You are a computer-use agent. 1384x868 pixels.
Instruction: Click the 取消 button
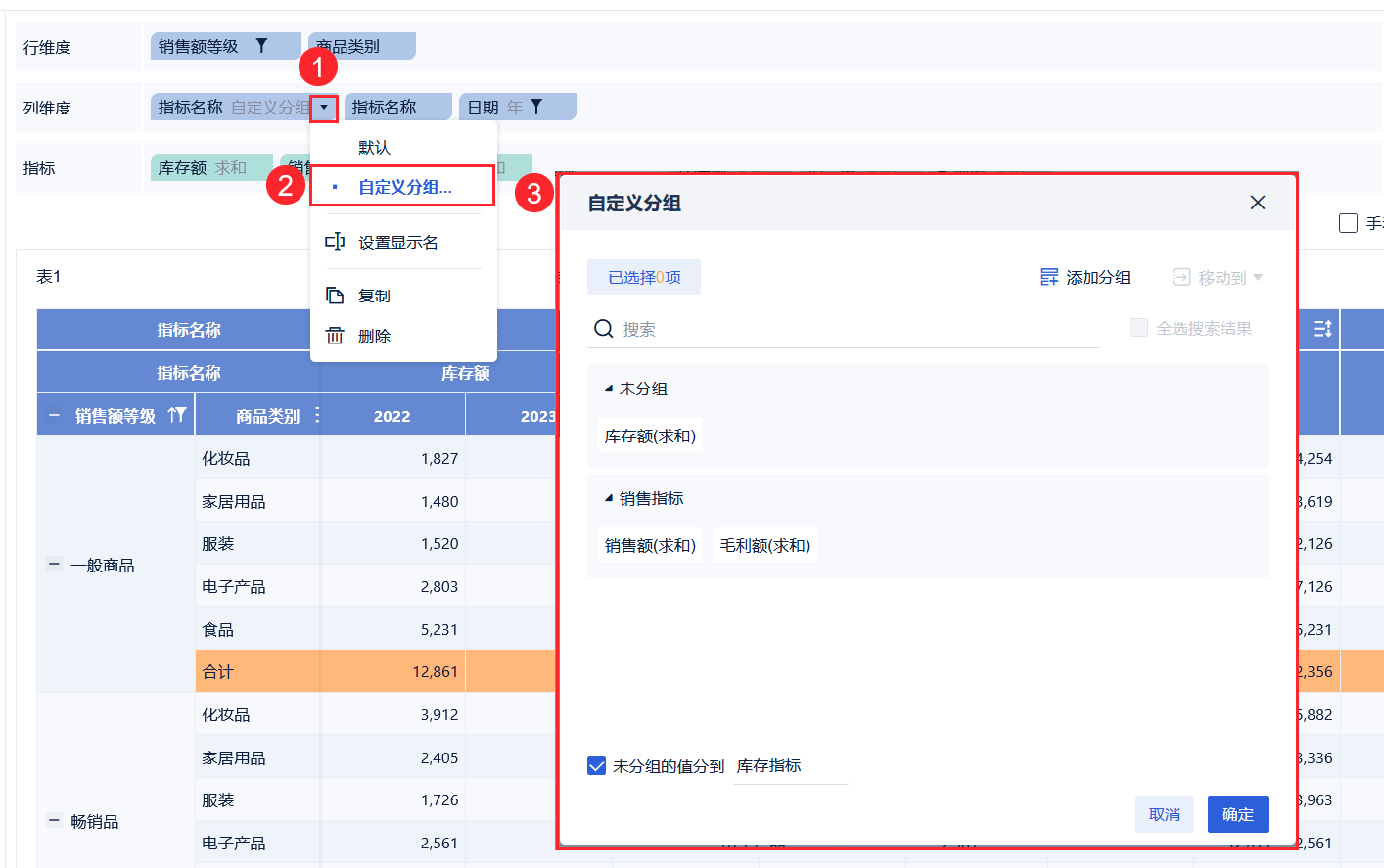(1165, 814)
